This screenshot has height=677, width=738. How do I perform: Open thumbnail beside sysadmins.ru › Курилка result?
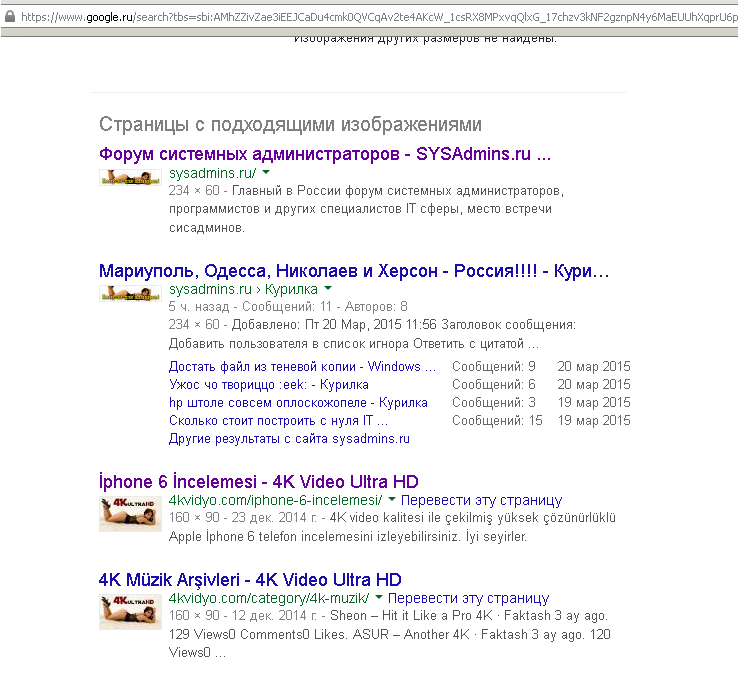(x=130, y=293)
